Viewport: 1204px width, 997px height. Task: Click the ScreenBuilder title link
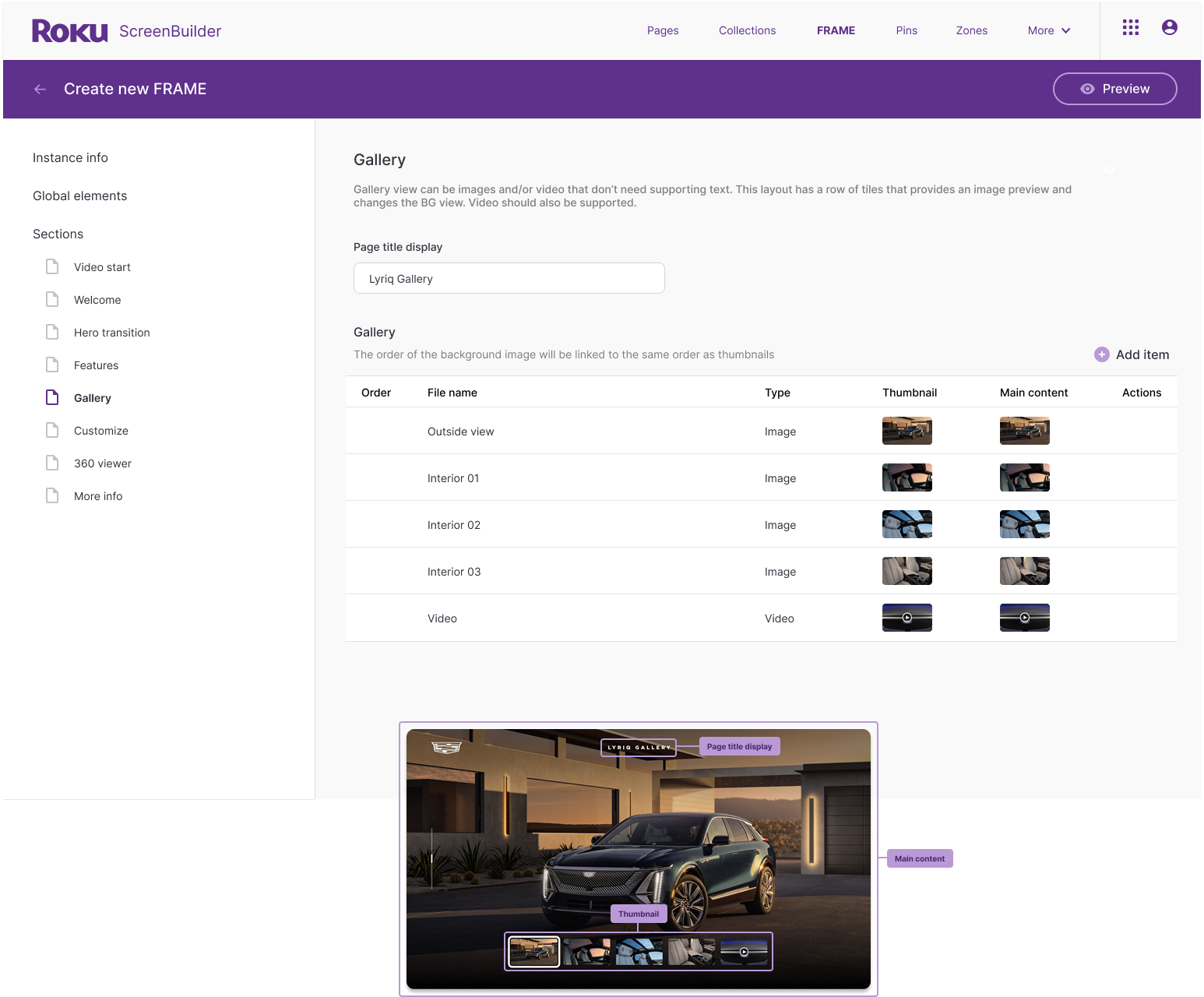[x=170, y=31]
